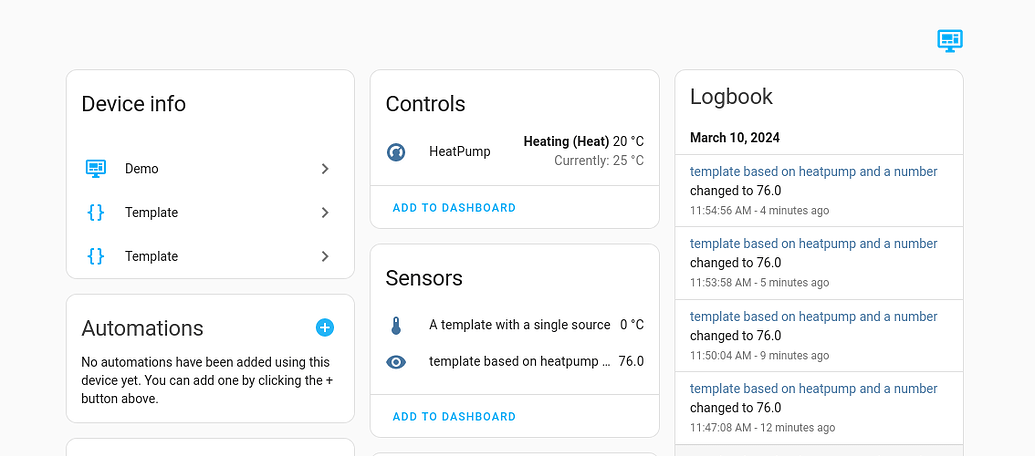Viewport: 1035px width, 456px height.
Task: Open A template with a single source sensor
Action: click(x=519, y=325)
